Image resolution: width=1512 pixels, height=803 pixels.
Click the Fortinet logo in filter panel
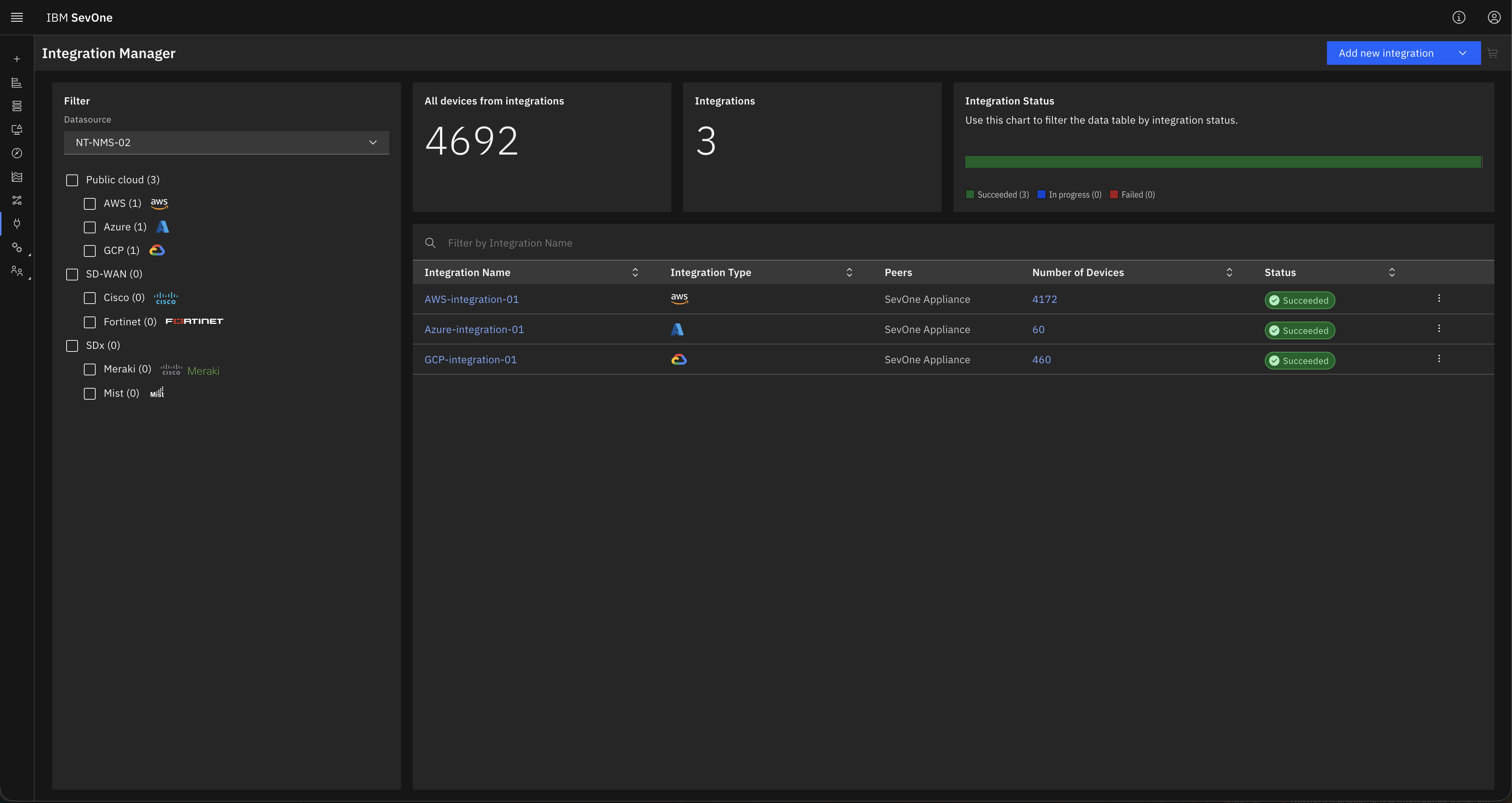(194, 322)
